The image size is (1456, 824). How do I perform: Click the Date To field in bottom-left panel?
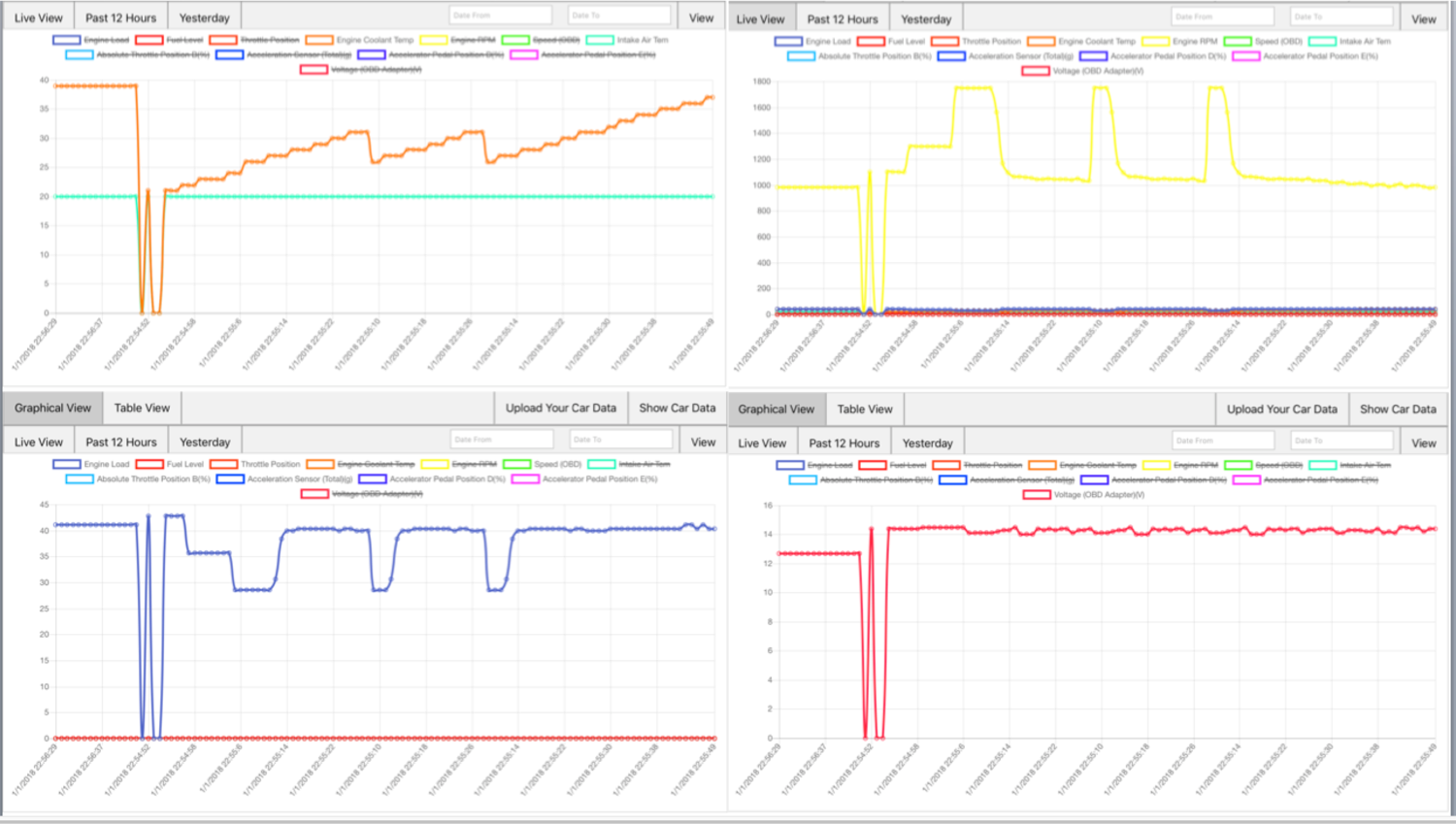point(619,440)
